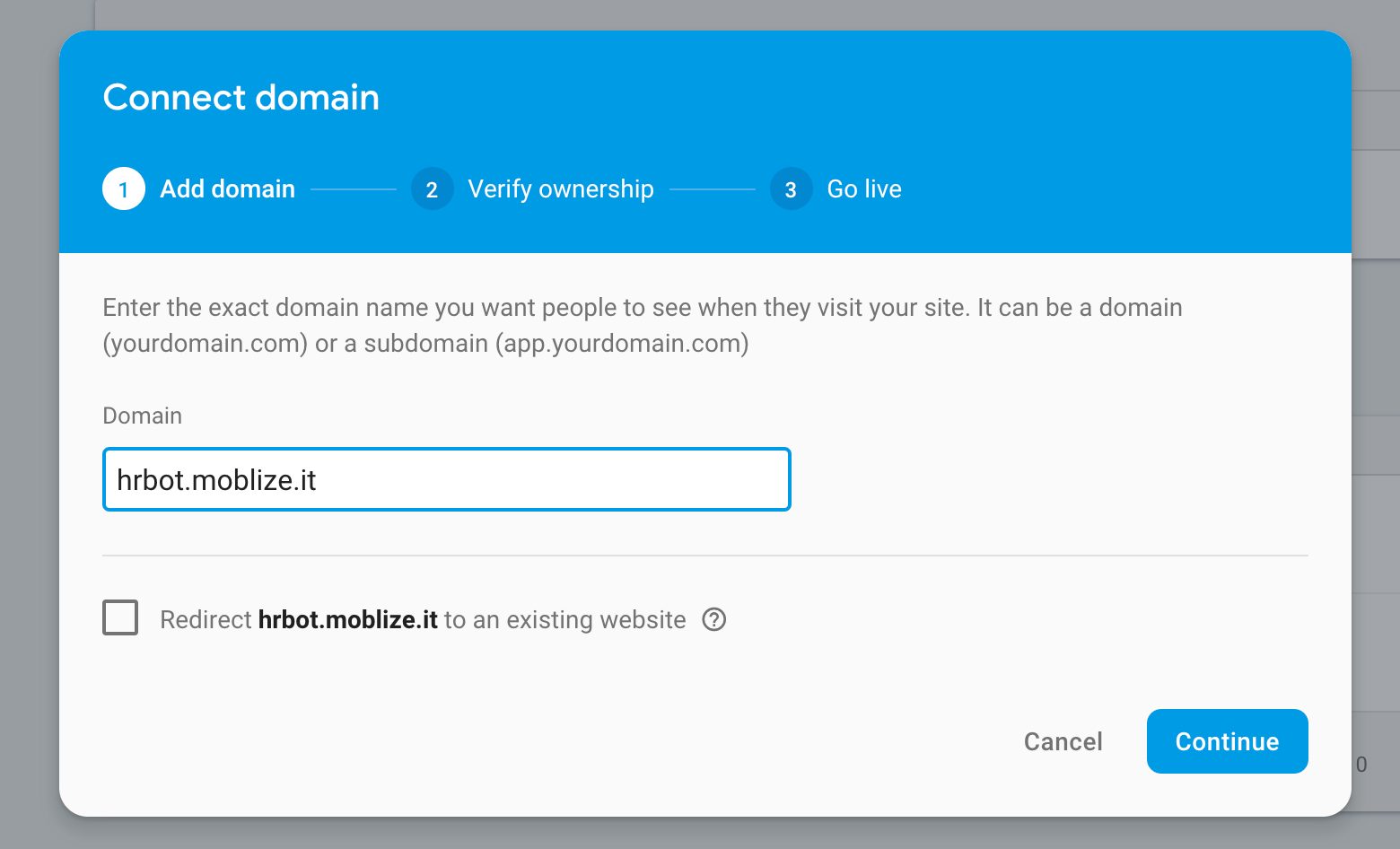Select the hrbot.moblize.it text box
Image resolution: width=1400 pixels, height=849 pixels.
(446, 479)
